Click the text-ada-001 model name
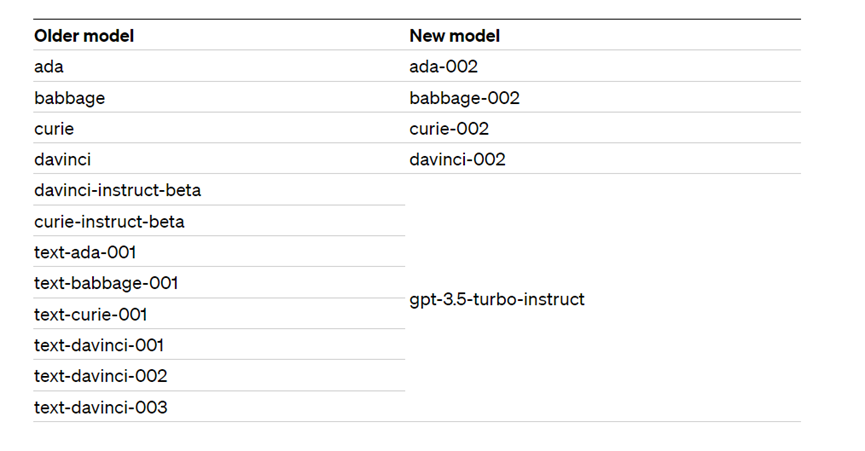 point(85,252)
